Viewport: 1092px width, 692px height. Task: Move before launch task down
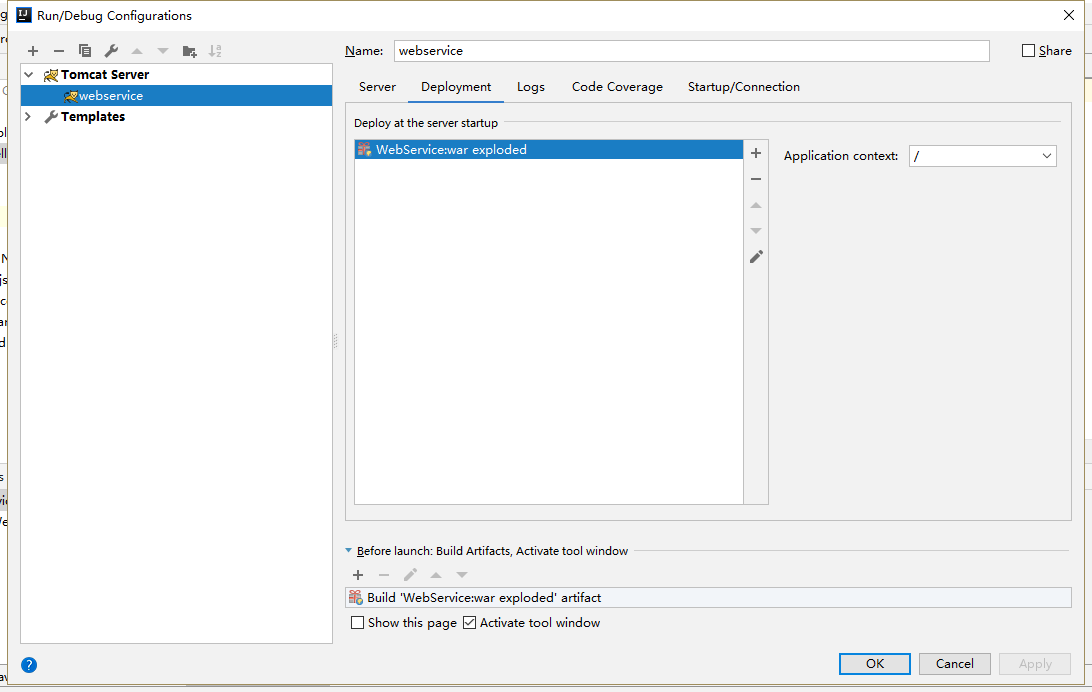point(462,575)
